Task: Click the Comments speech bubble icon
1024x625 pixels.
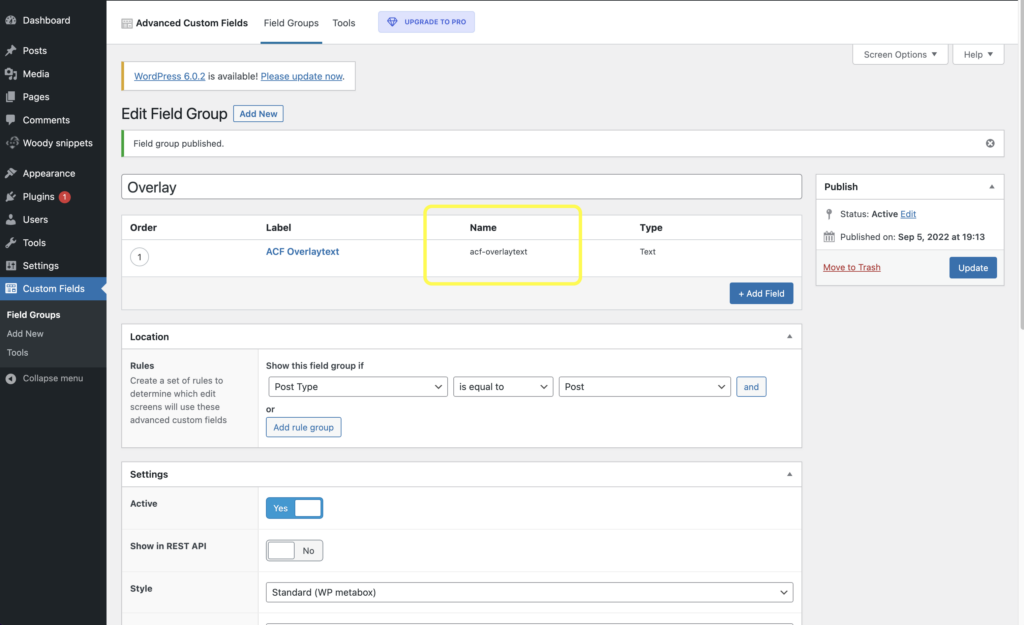Action: [x=10, y=120]
